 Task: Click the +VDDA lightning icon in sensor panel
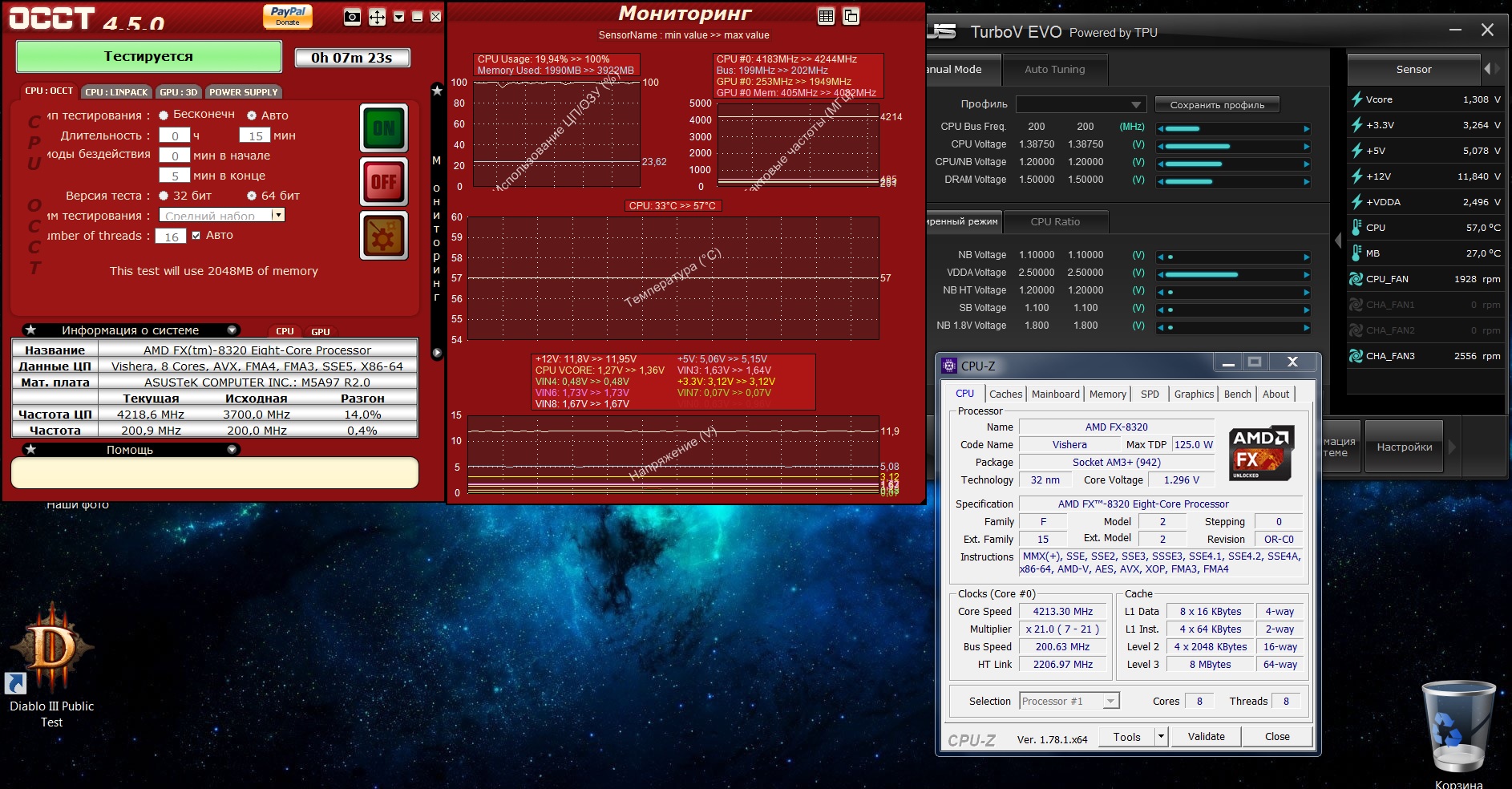pyautogui.click(x=1356, y=202)
